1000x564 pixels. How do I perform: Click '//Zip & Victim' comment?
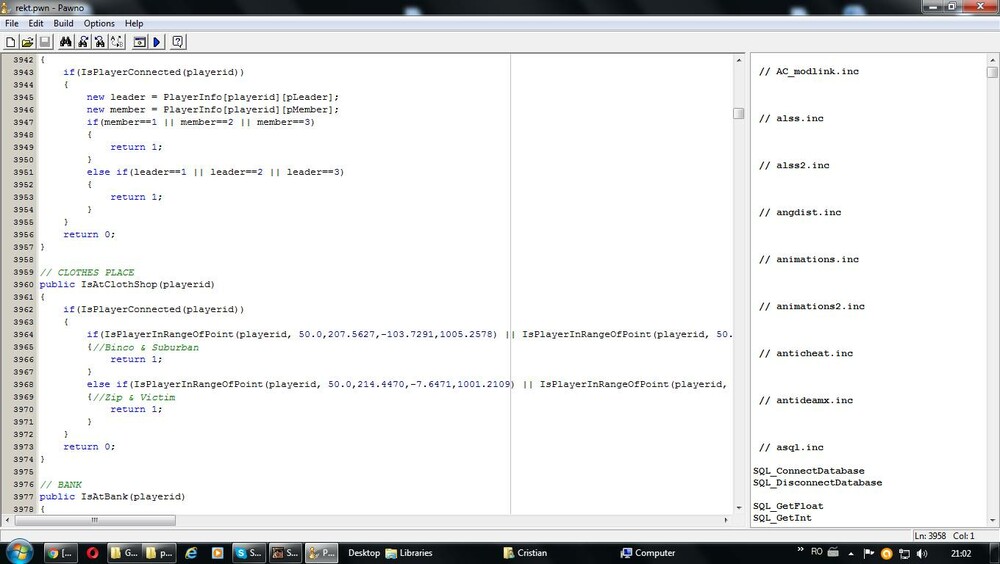[x=133, y=397]
